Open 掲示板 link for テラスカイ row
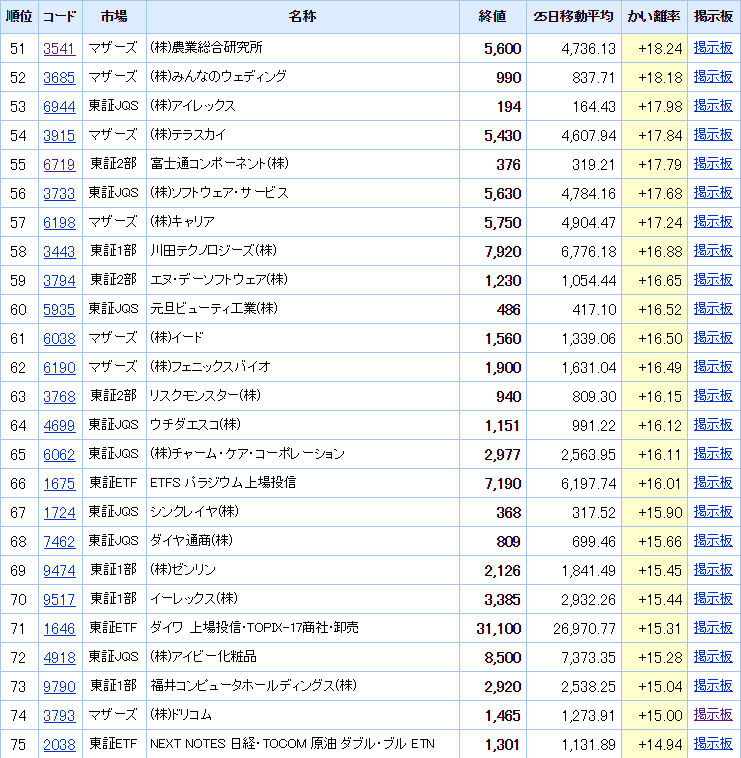The image size is (741, 758). tap(713, 135)
